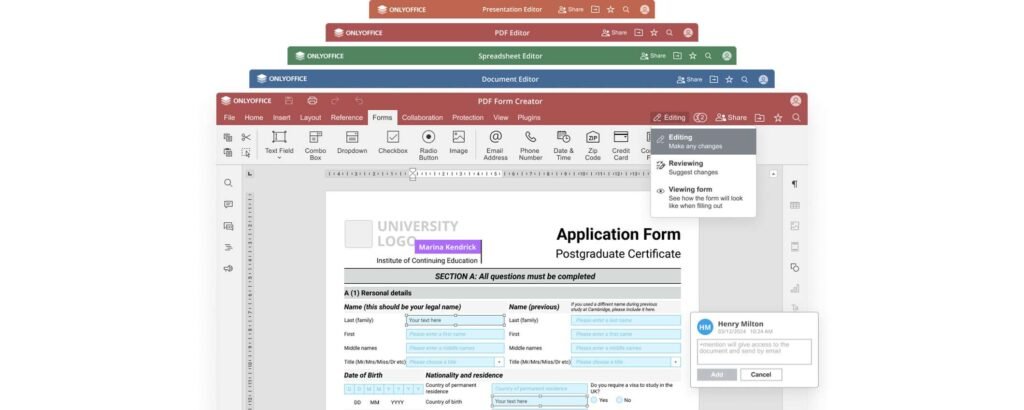Open Comments panel in left sidebar
Viewport: 1024px width, 410px height.
(228, 204)
